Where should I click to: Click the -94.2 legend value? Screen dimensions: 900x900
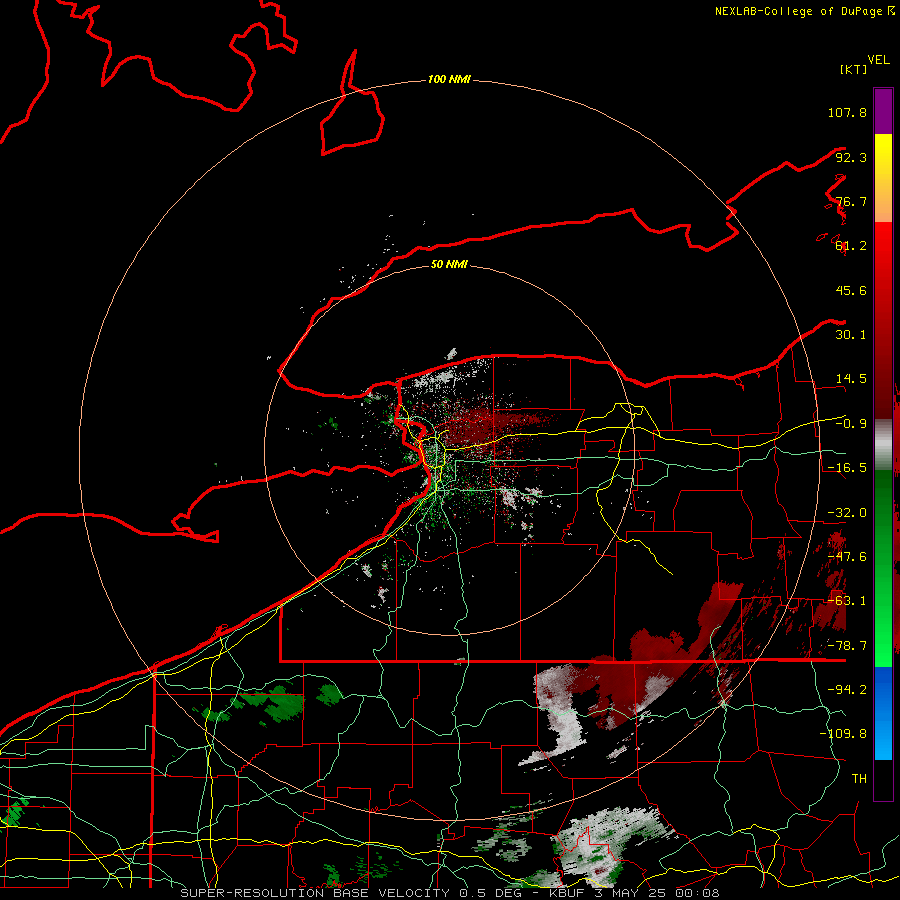[847, 690]
